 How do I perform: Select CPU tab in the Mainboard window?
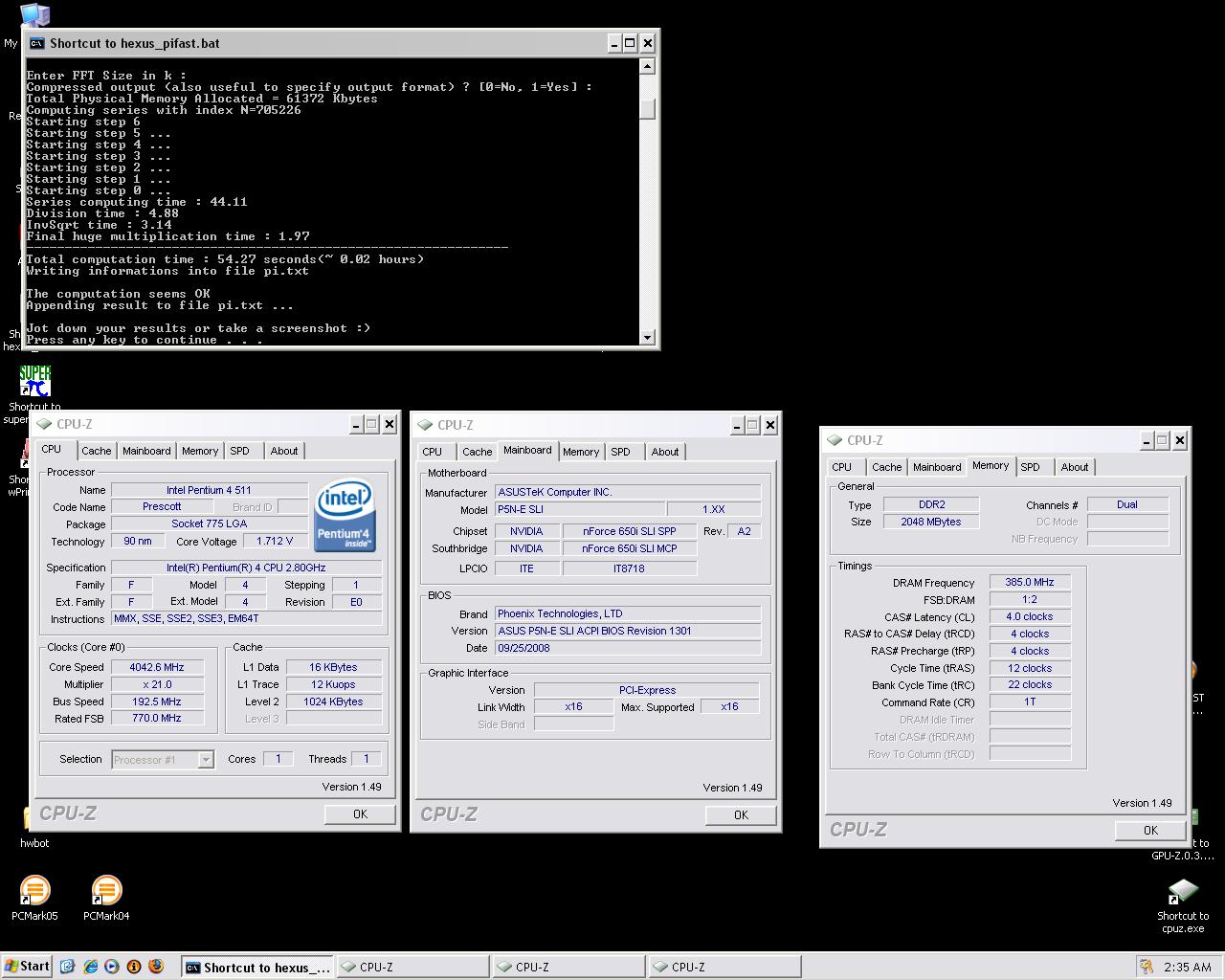(x=433, y=452)
